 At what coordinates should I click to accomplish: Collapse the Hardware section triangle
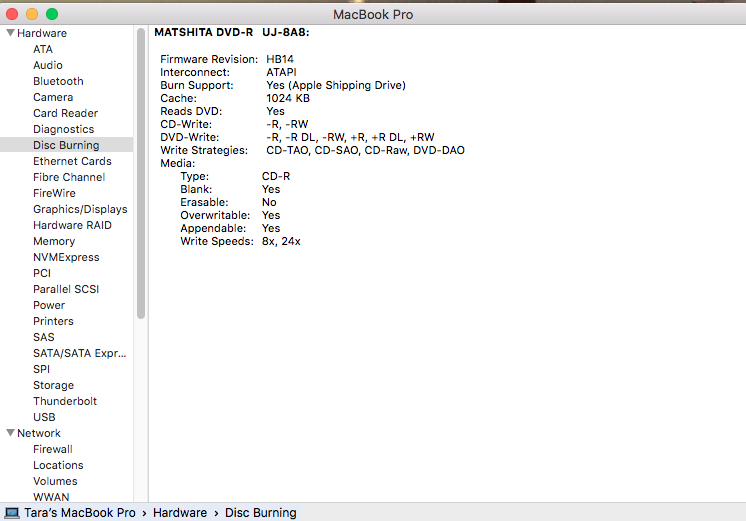pyautogui.click(x=10, y=33)
